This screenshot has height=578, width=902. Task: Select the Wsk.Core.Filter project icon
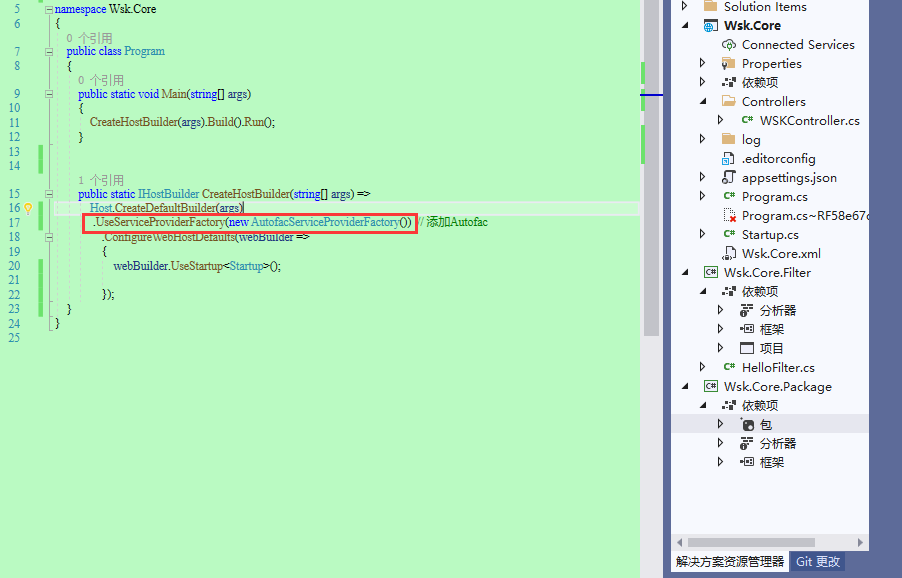tap(711, 273)
